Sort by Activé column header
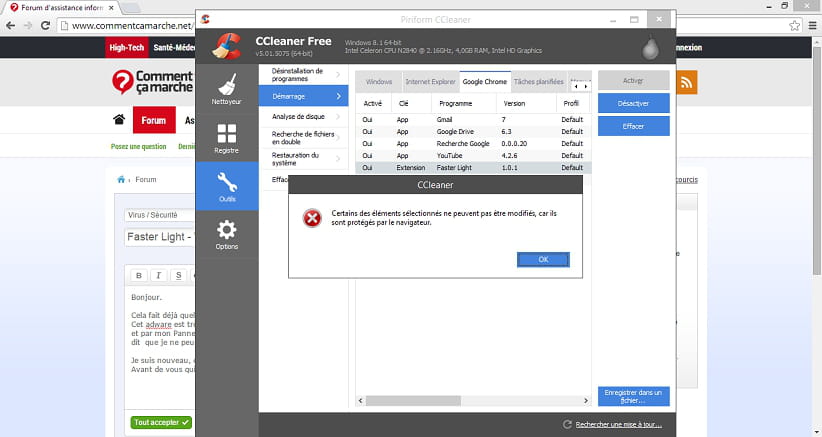822x437 pixels. click(373, 103)
